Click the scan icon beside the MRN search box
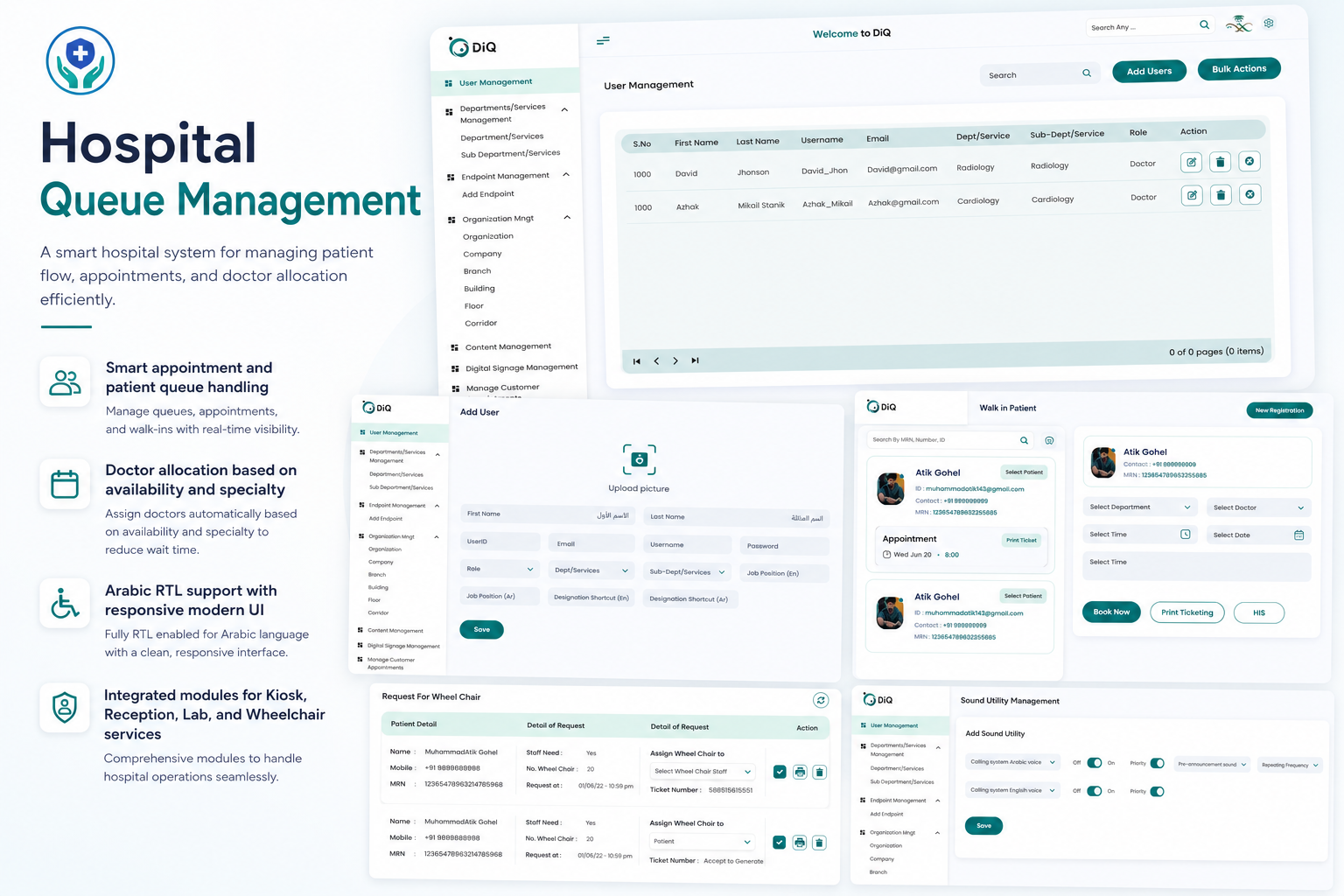The width and height of the screenshot is (1344, 896). pos(1049,440)
